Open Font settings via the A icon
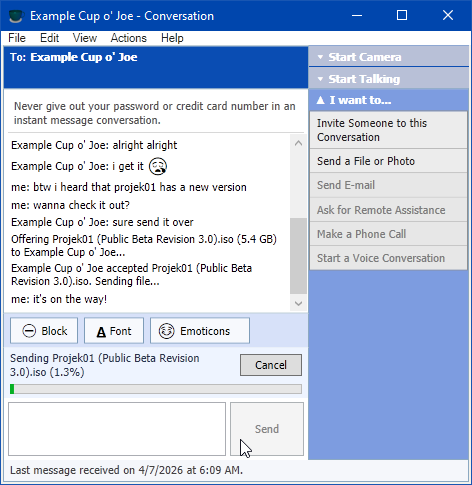472x485 pixels. click(101, 332)
